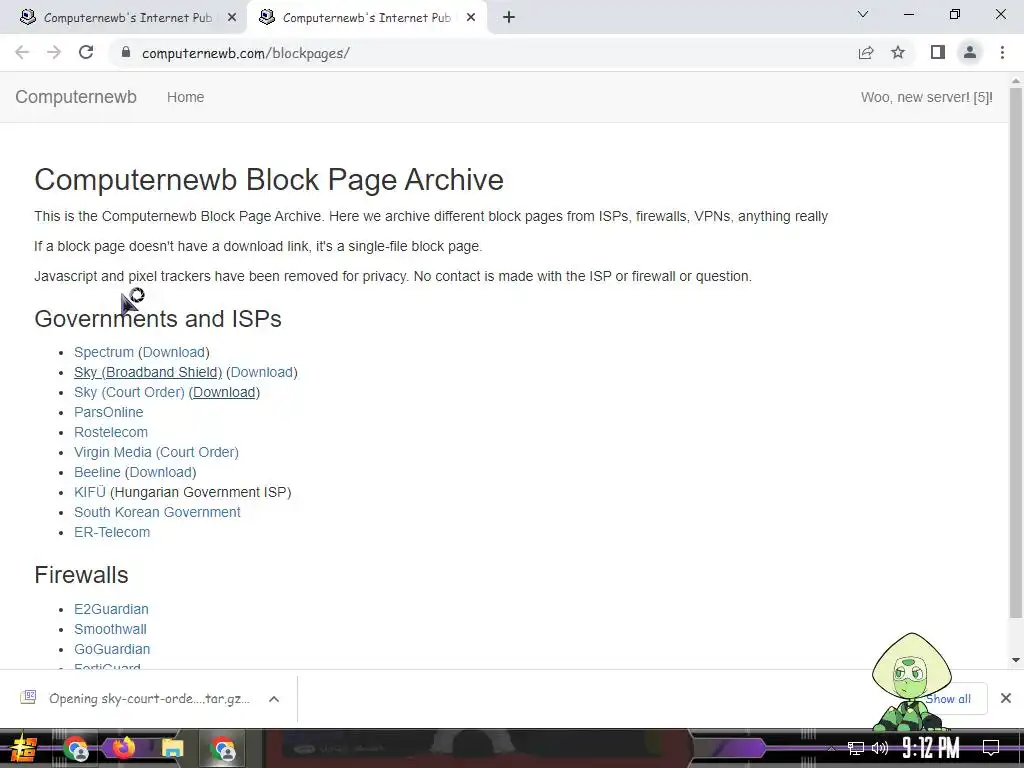
Task: Share this page icon in address bar
Action: [866, 53]
